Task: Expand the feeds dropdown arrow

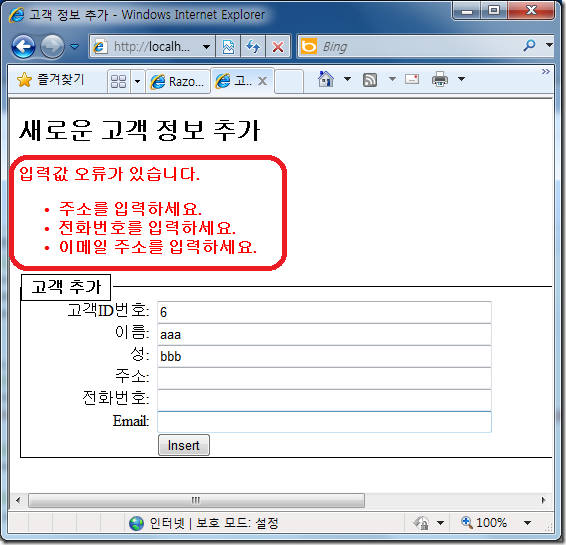Action: click(392, 79)
